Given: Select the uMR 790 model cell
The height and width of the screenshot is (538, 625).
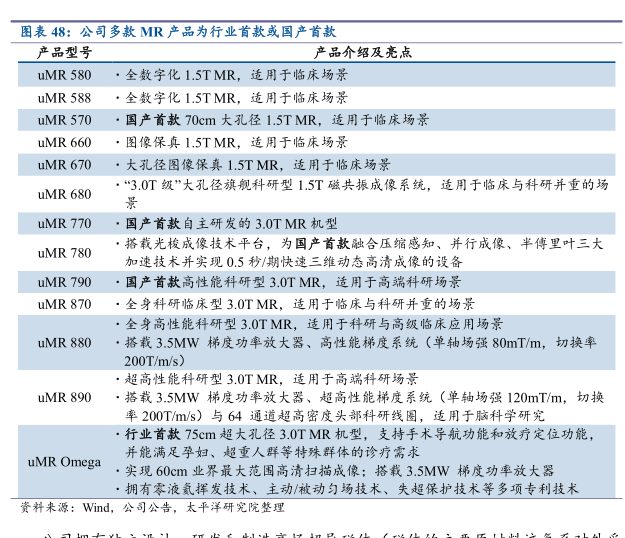Looking at the screenshot, I should (x=64, y=283).
